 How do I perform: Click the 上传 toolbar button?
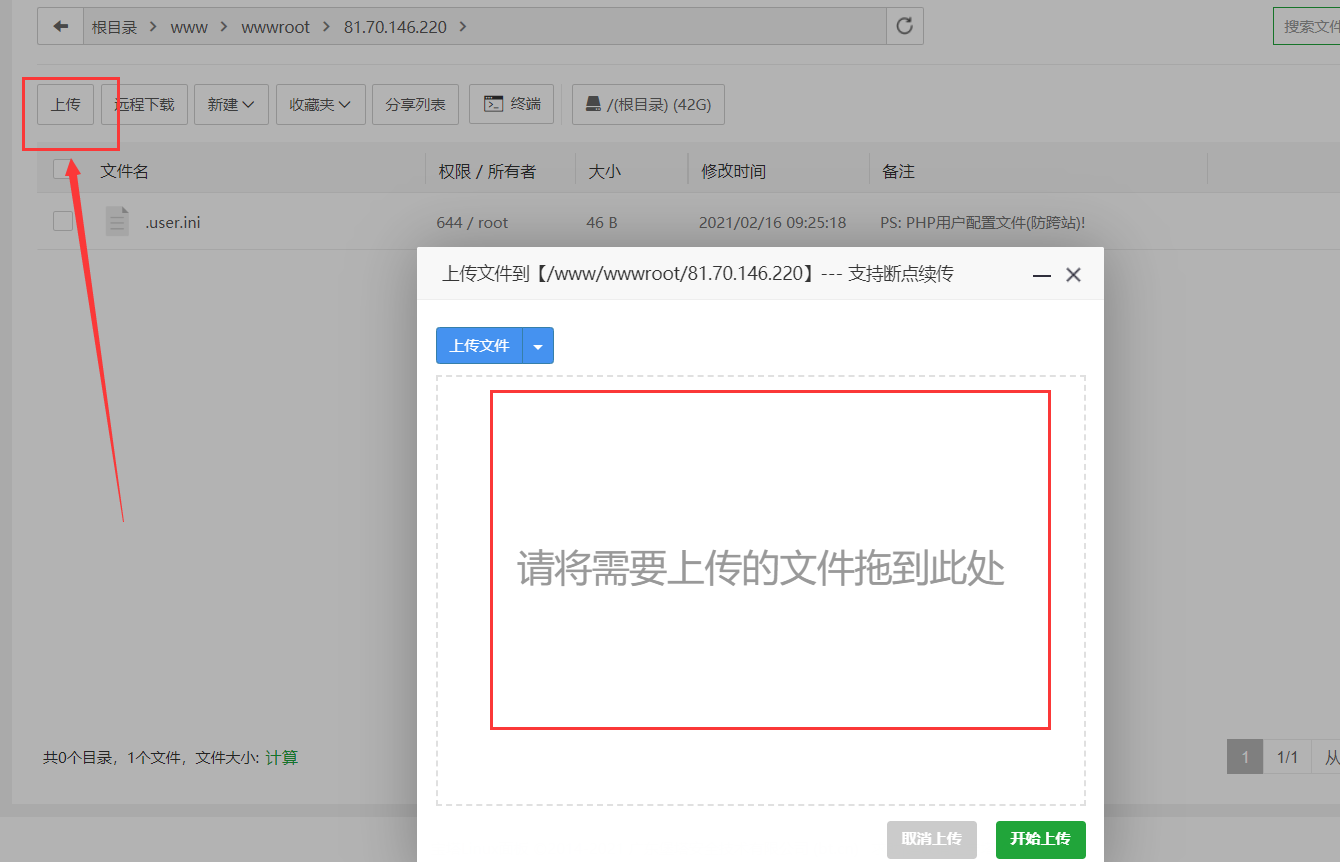(66, 104)
